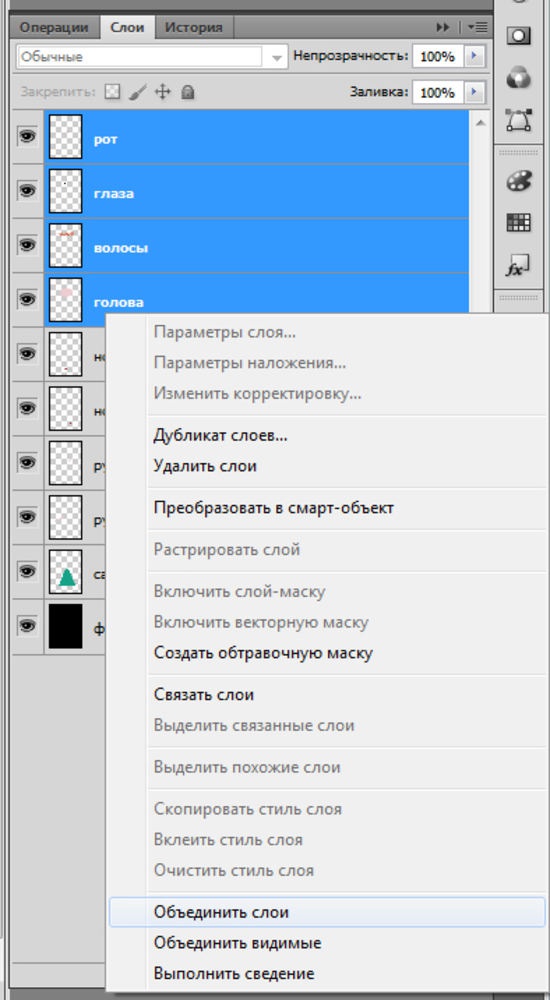The width and height of the screenshot is (550, 1000).
Task: Select Преобразовать в смарт-объект menu entry
Action: coord(274,508)
